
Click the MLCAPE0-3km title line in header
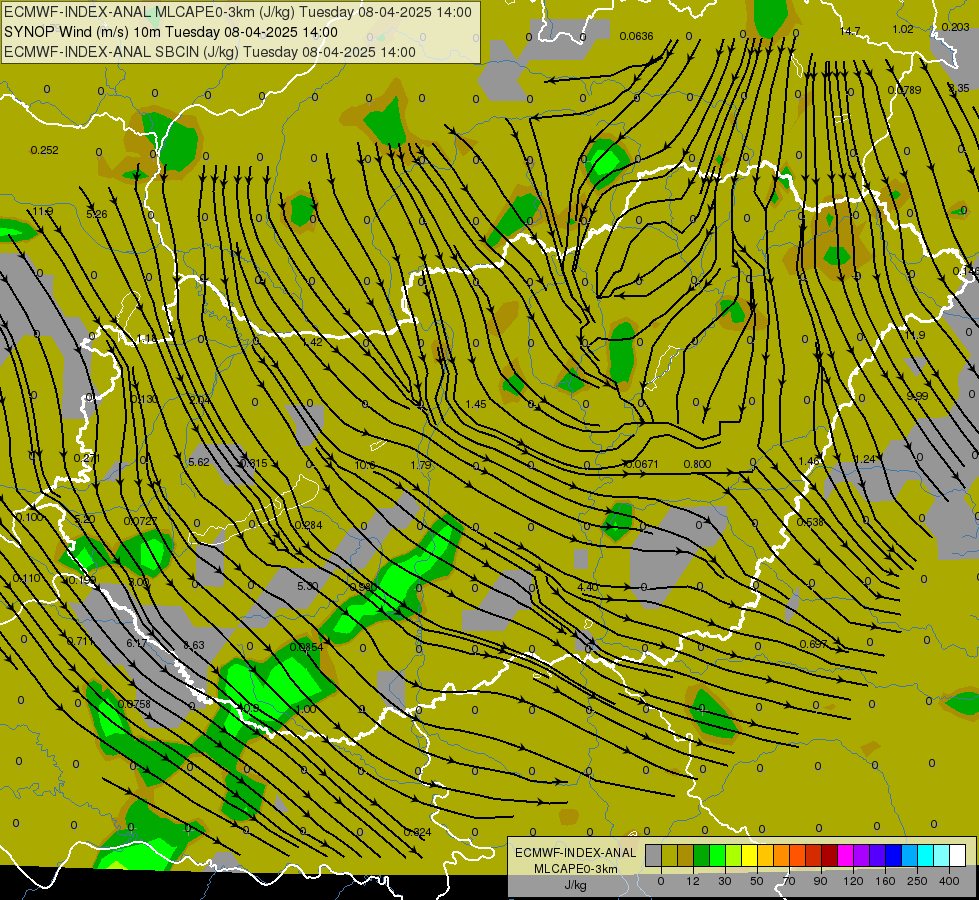(238, 12)
